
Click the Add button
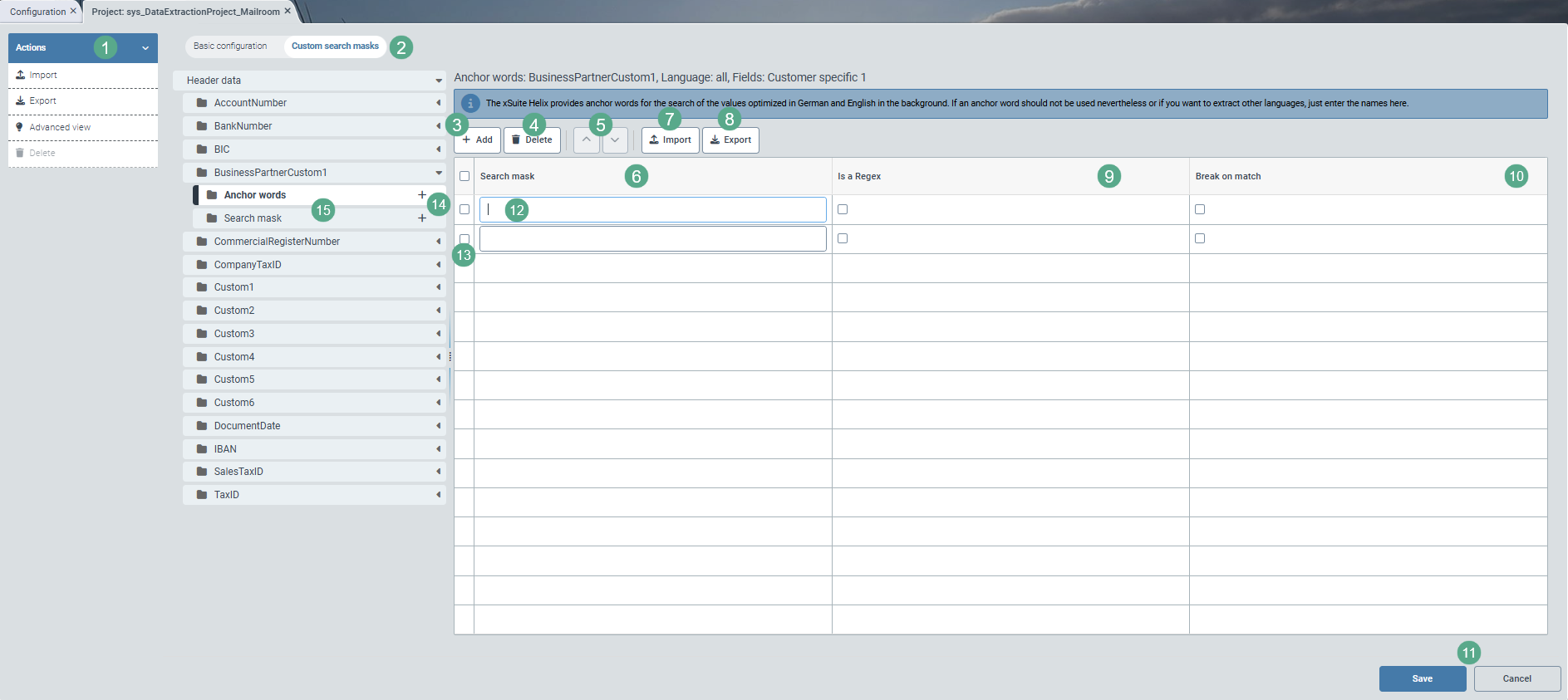tap(477, 140)
